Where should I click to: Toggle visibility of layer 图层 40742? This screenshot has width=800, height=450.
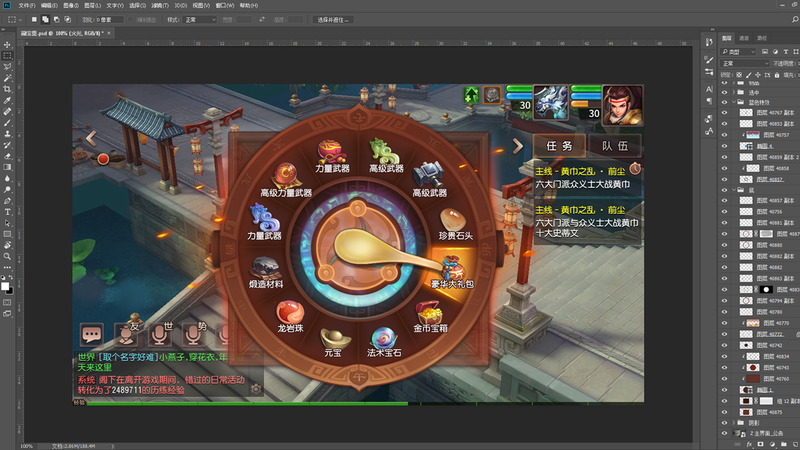tap(724, 345)
